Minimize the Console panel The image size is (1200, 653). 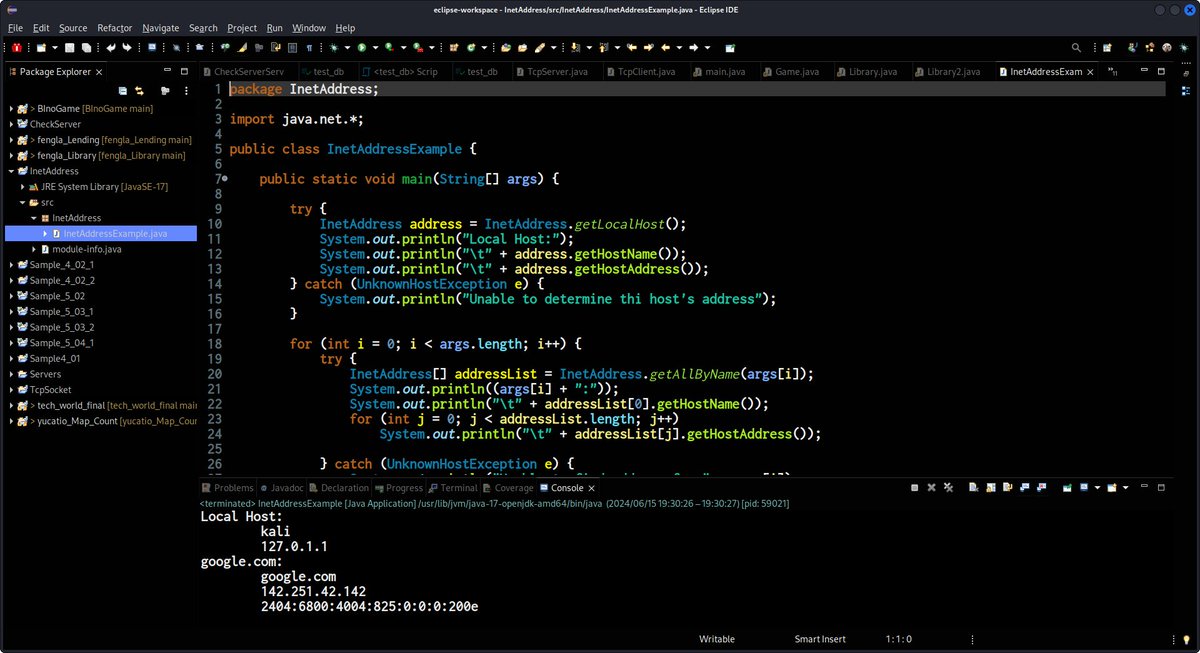pos(1144,487)
